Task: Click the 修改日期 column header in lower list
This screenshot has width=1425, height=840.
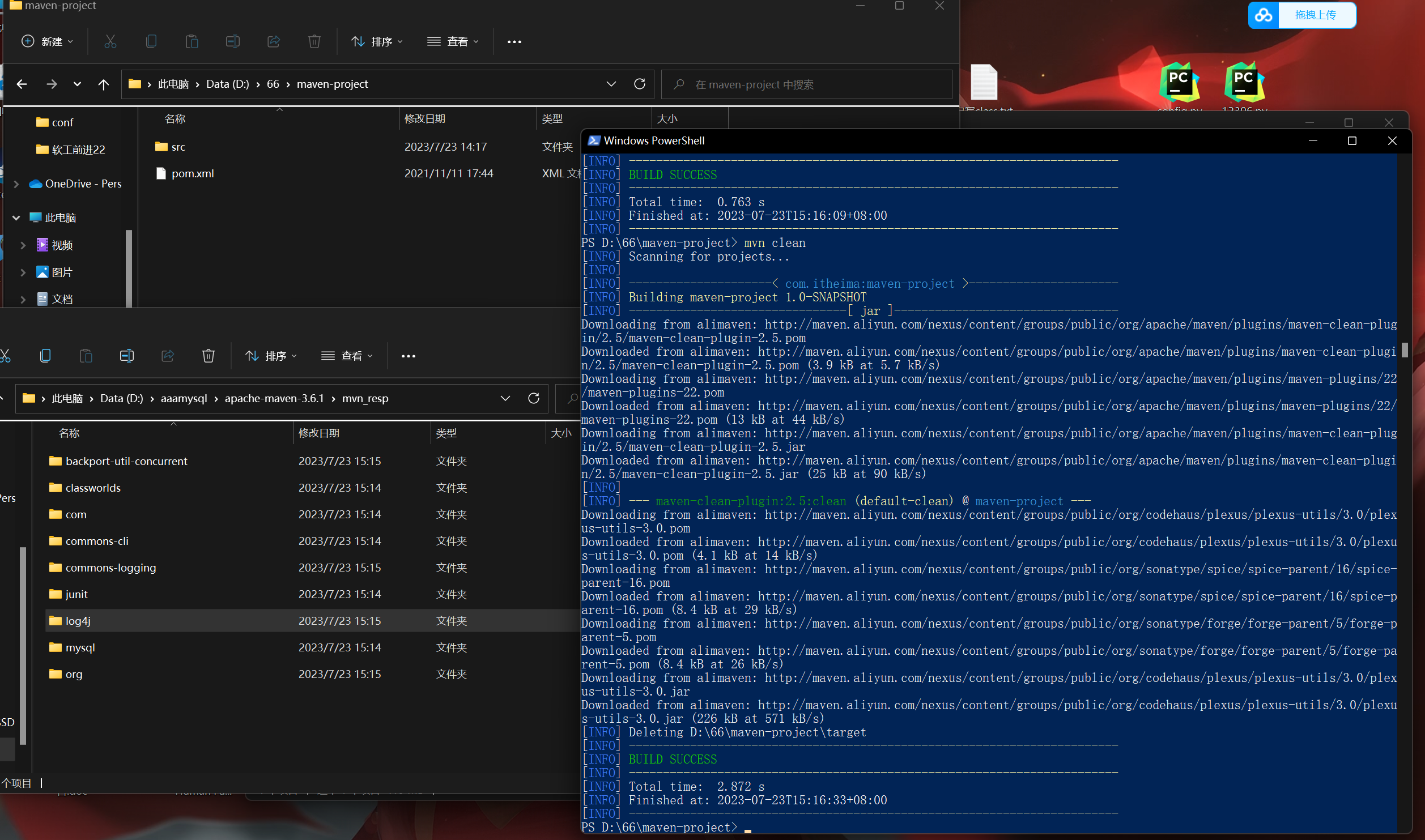Action: coord(319,433)
